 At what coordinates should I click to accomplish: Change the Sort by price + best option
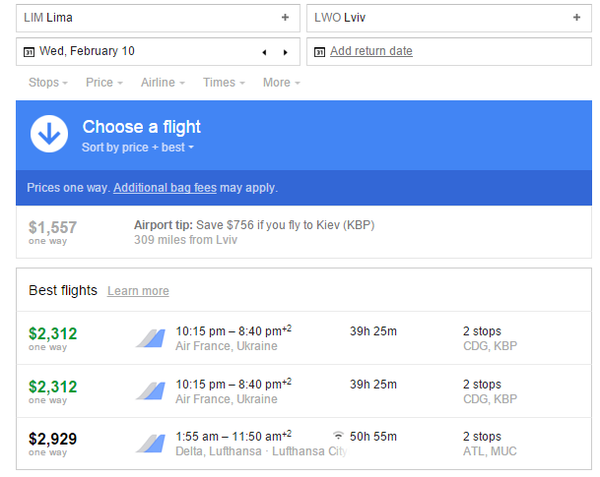pos(138,148)
